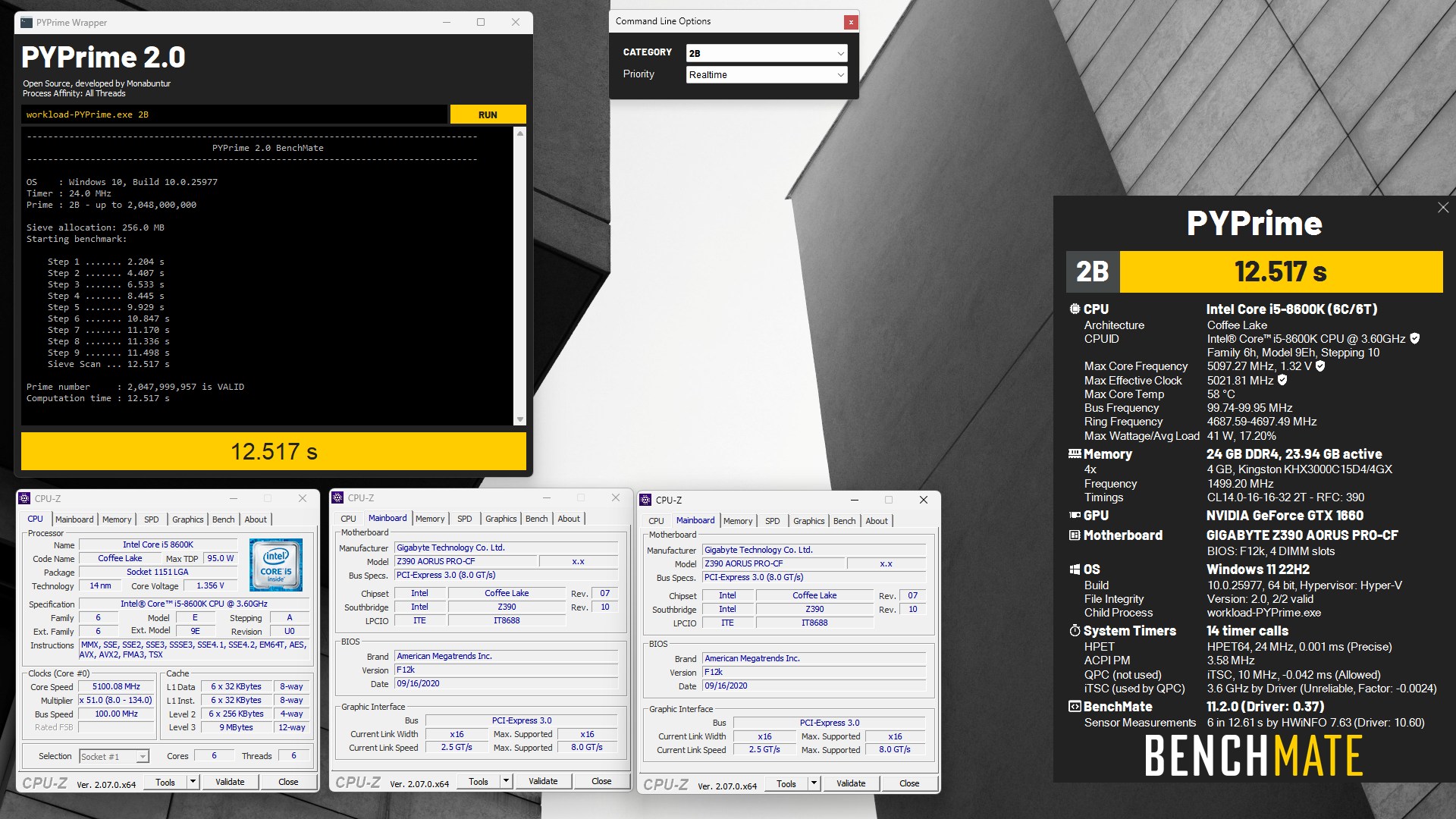
Task: Open Memory tab in middle CPU-Z window
Action: tap(430, 519)
